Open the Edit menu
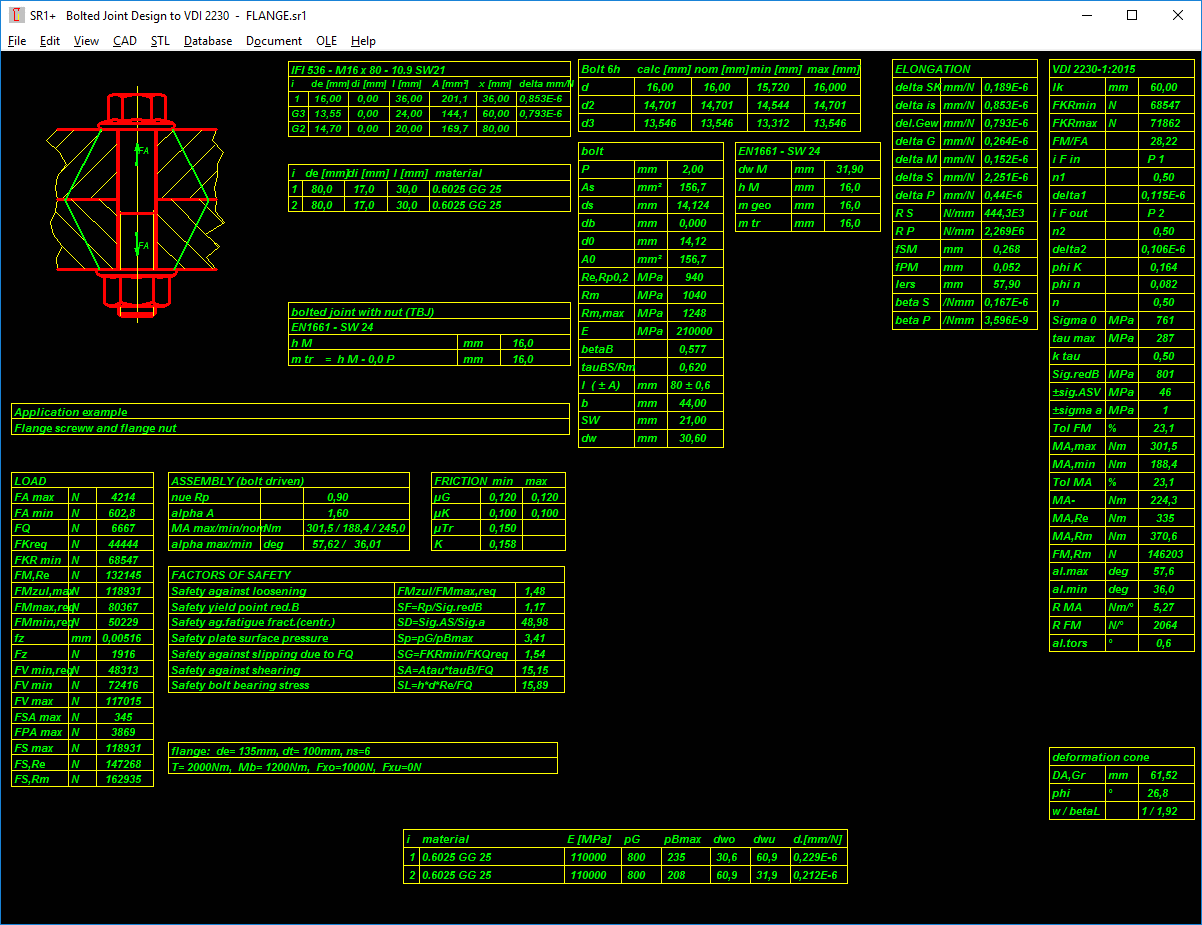The height and width of the screenshot is (925, 1202). coord(50,41)
